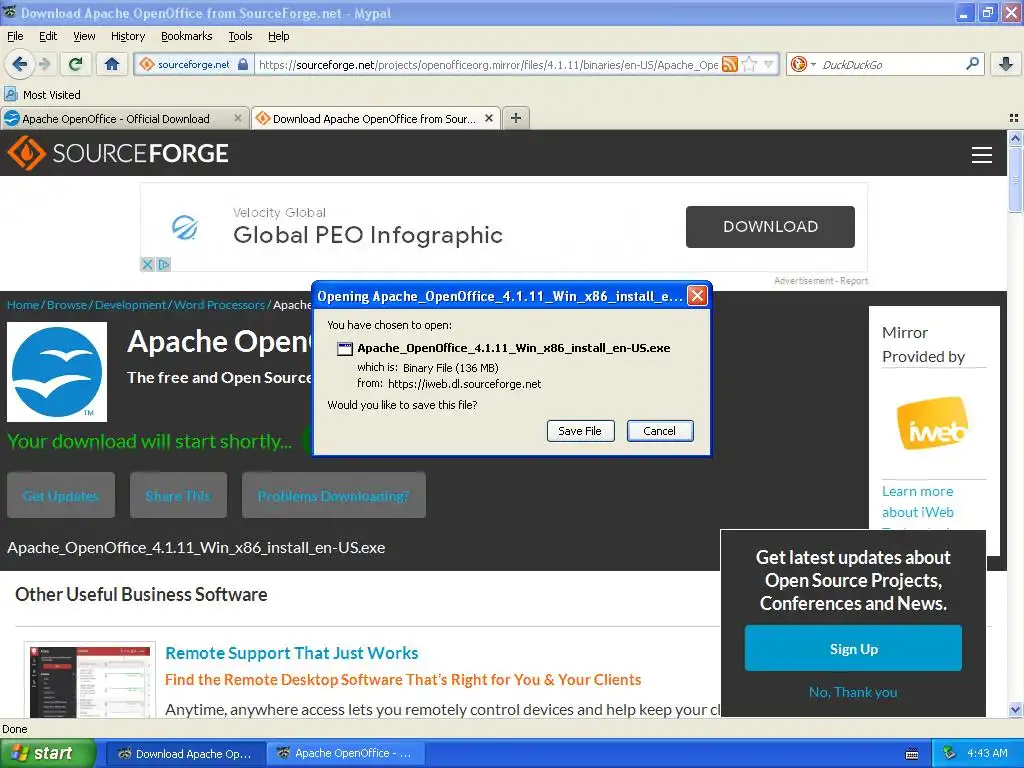This screenshot has height=768, width=1024.
Task: Click the Windows start button
Action: 47,753
